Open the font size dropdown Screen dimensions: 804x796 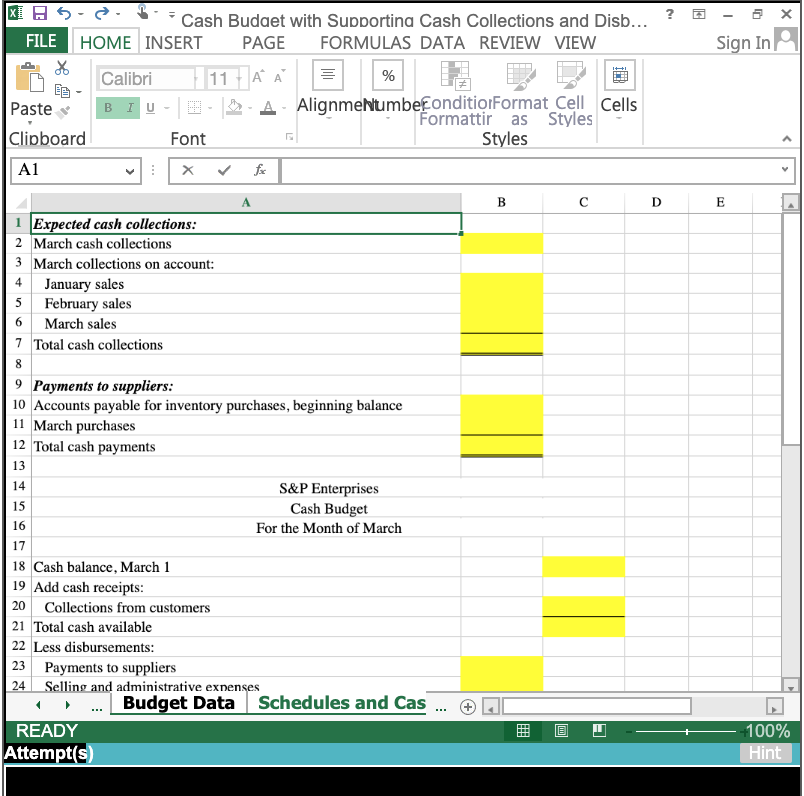coord(239,77)
